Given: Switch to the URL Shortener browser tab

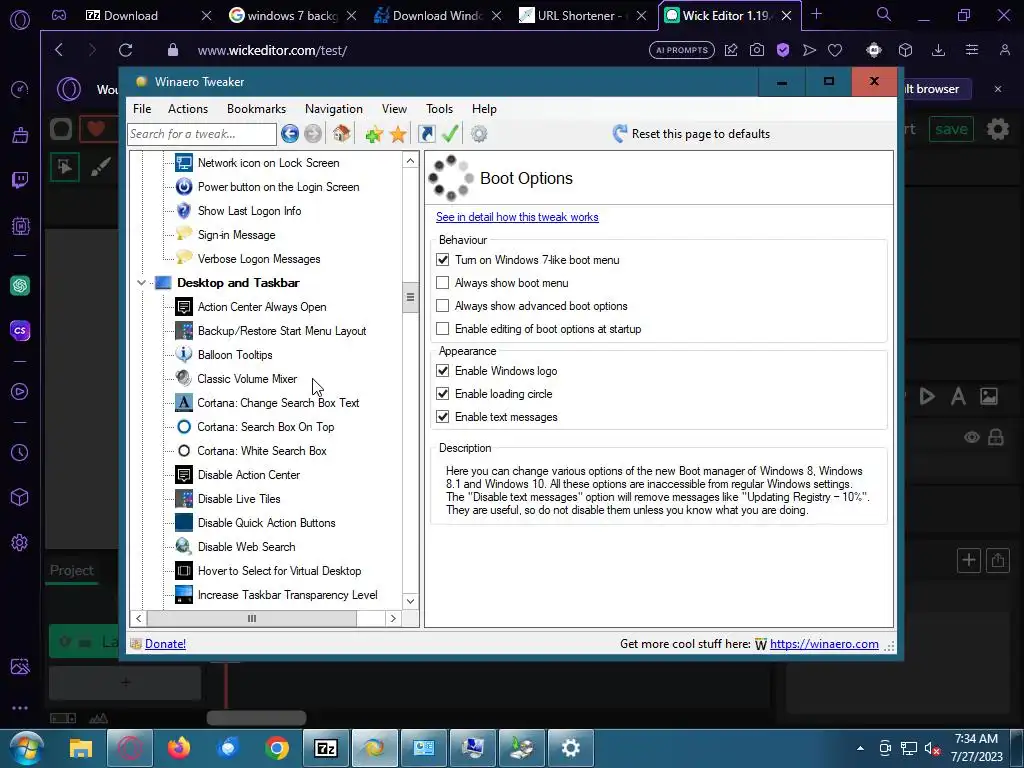Looking at the screenshot, I should (583, 16).
